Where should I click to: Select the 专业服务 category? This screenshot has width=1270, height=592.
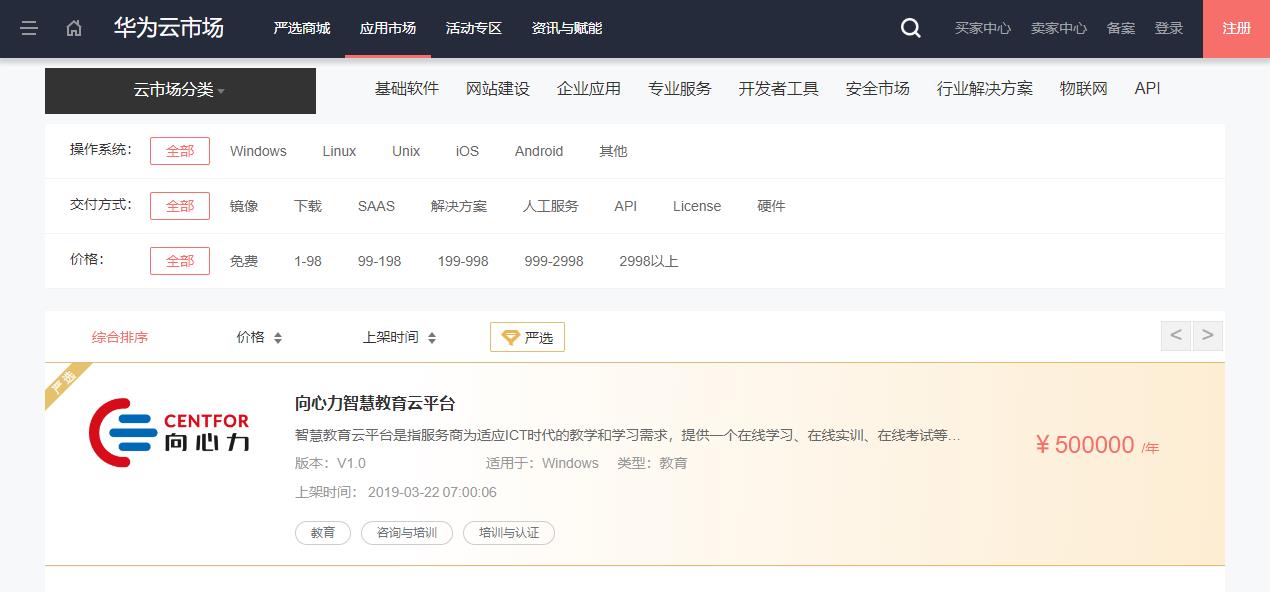click(x=680, y=88)
